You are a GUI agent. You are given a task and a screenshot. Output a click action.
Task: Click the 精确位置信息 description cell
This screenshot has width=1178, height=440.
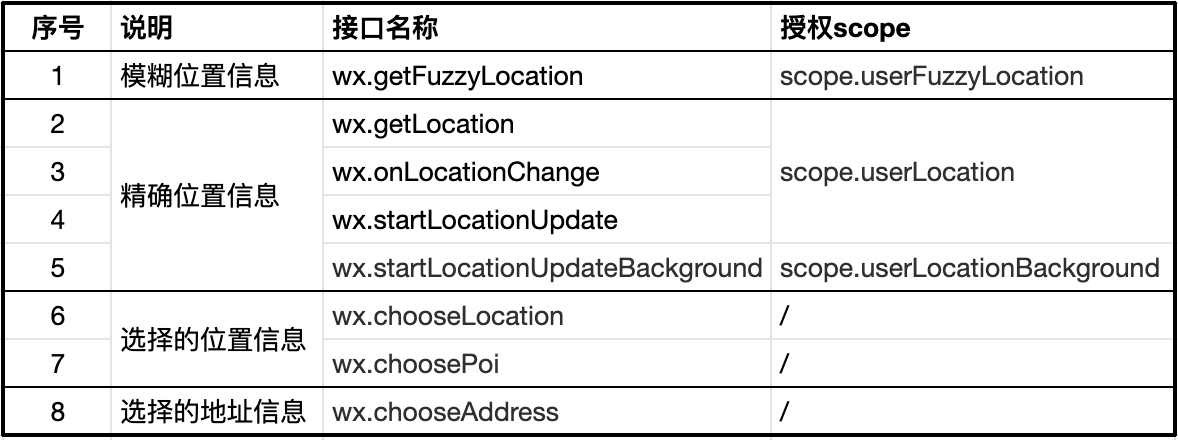coord(200,196)
